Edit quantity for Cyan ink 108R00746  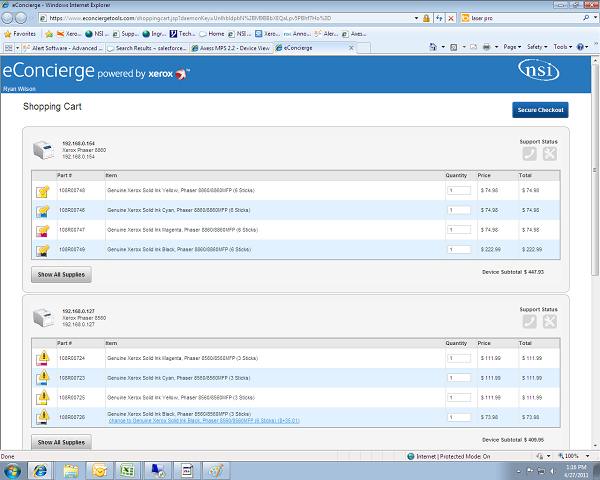click(x=459, y=210)
